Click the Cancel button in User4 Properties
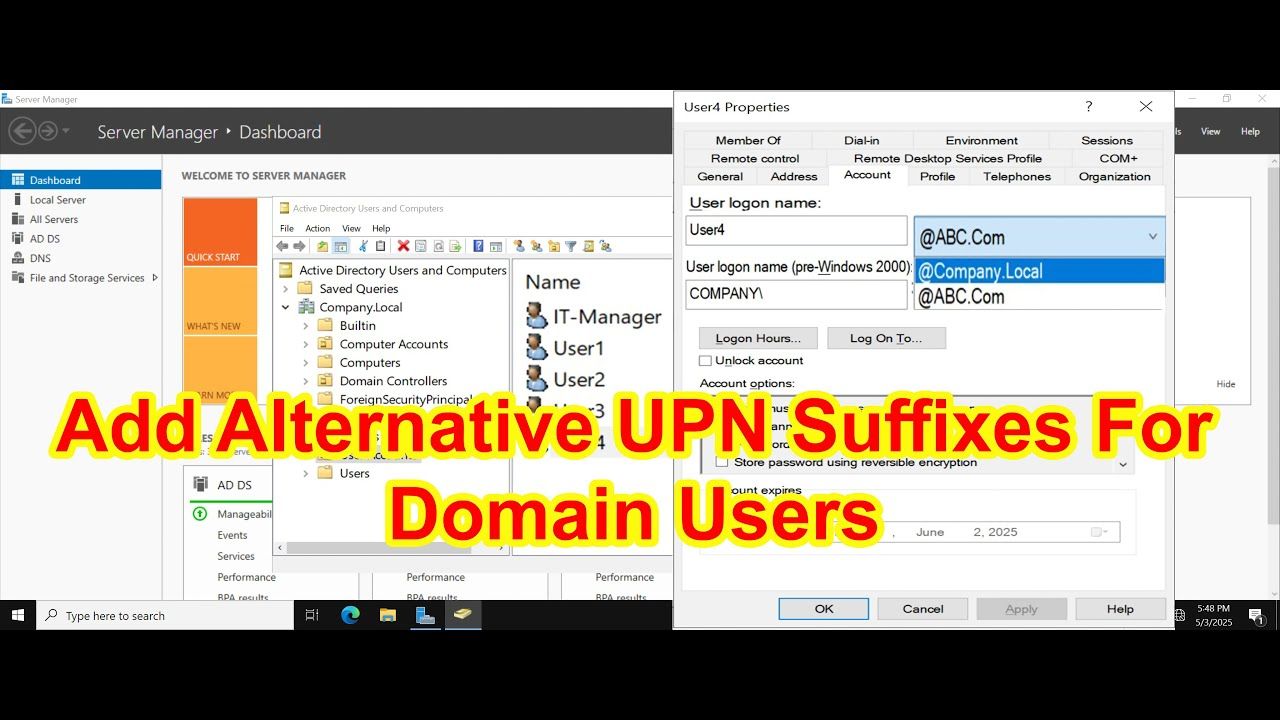 (x=923, y=609)
